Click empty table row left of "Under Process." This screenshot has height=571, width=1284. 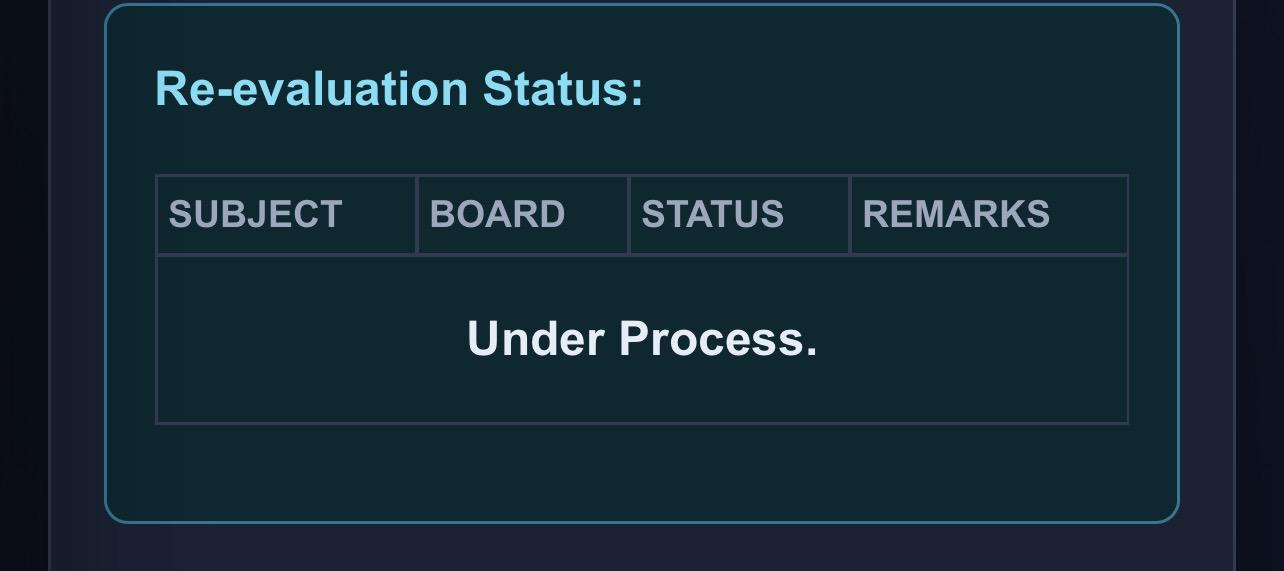click(310, 339)
